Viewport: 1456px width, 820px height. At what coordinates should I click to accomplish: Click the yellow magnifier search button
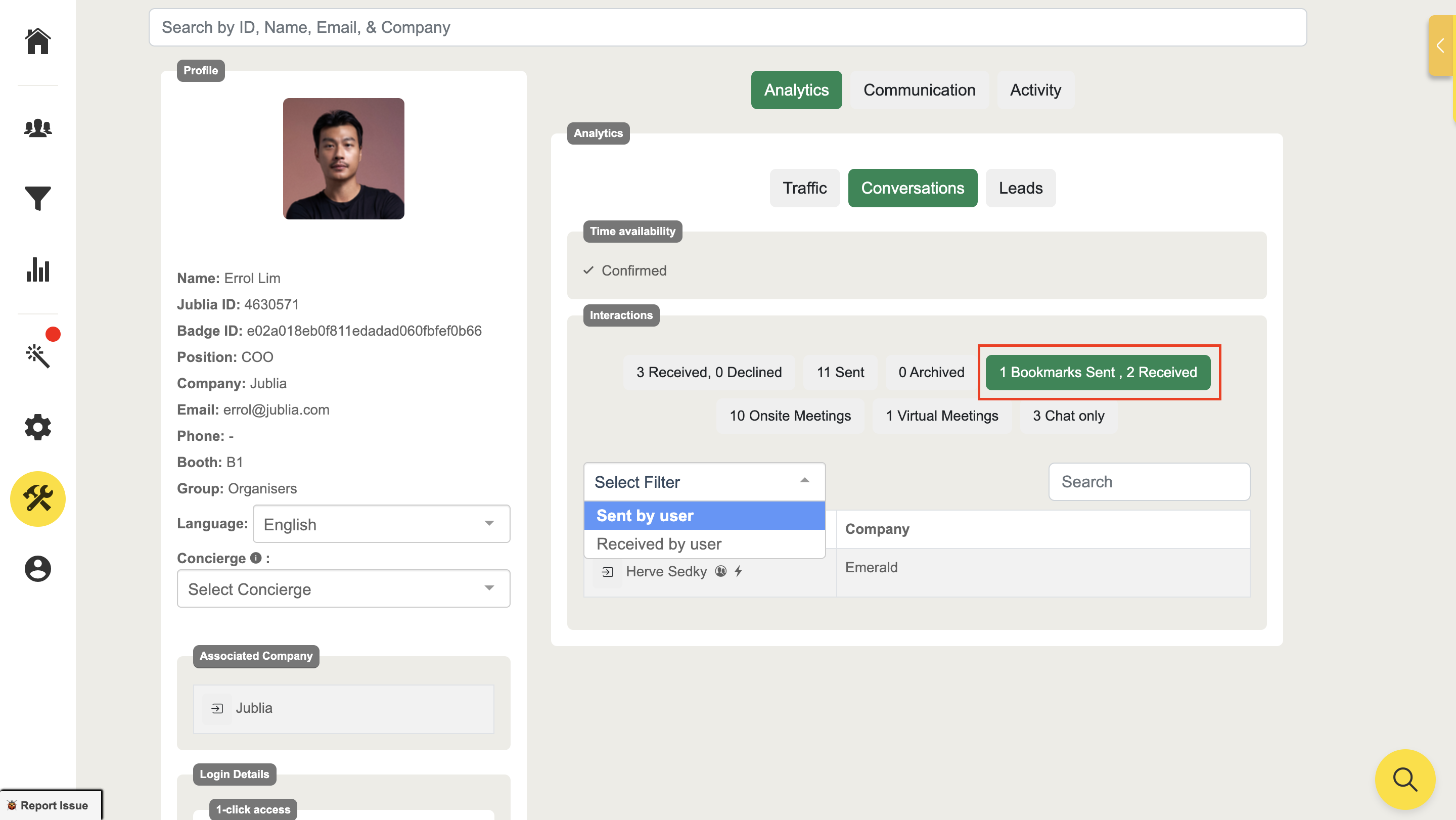[1404, 780]
